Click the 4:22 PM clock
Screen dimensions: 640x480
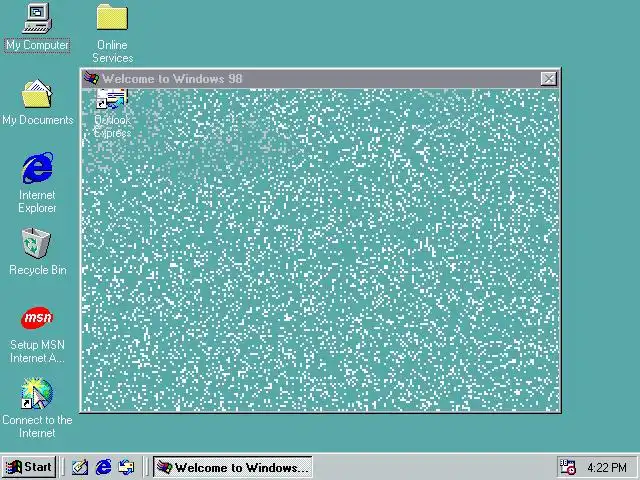(607, 467)
